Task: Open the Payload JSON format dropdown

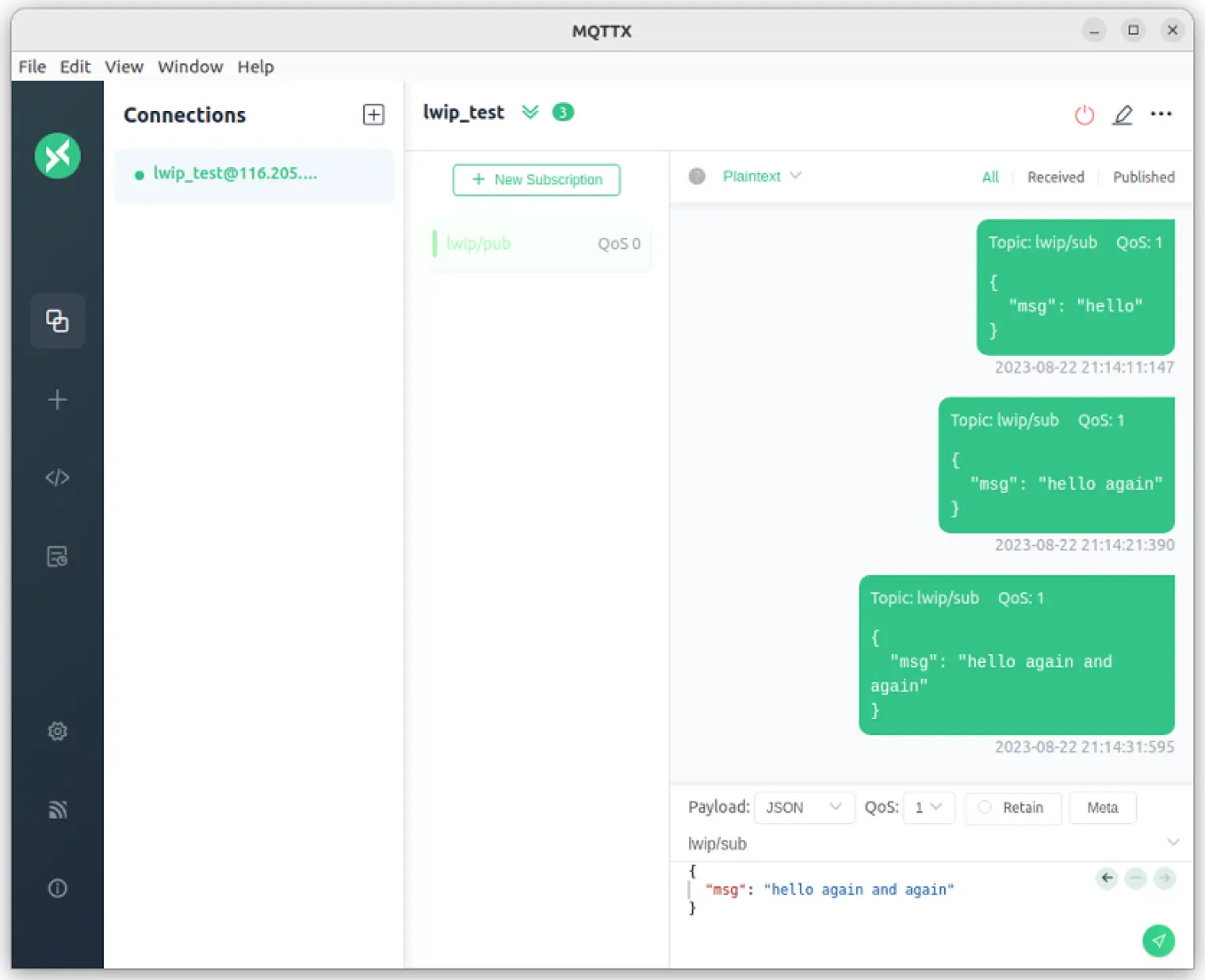Action: point(804,807)
